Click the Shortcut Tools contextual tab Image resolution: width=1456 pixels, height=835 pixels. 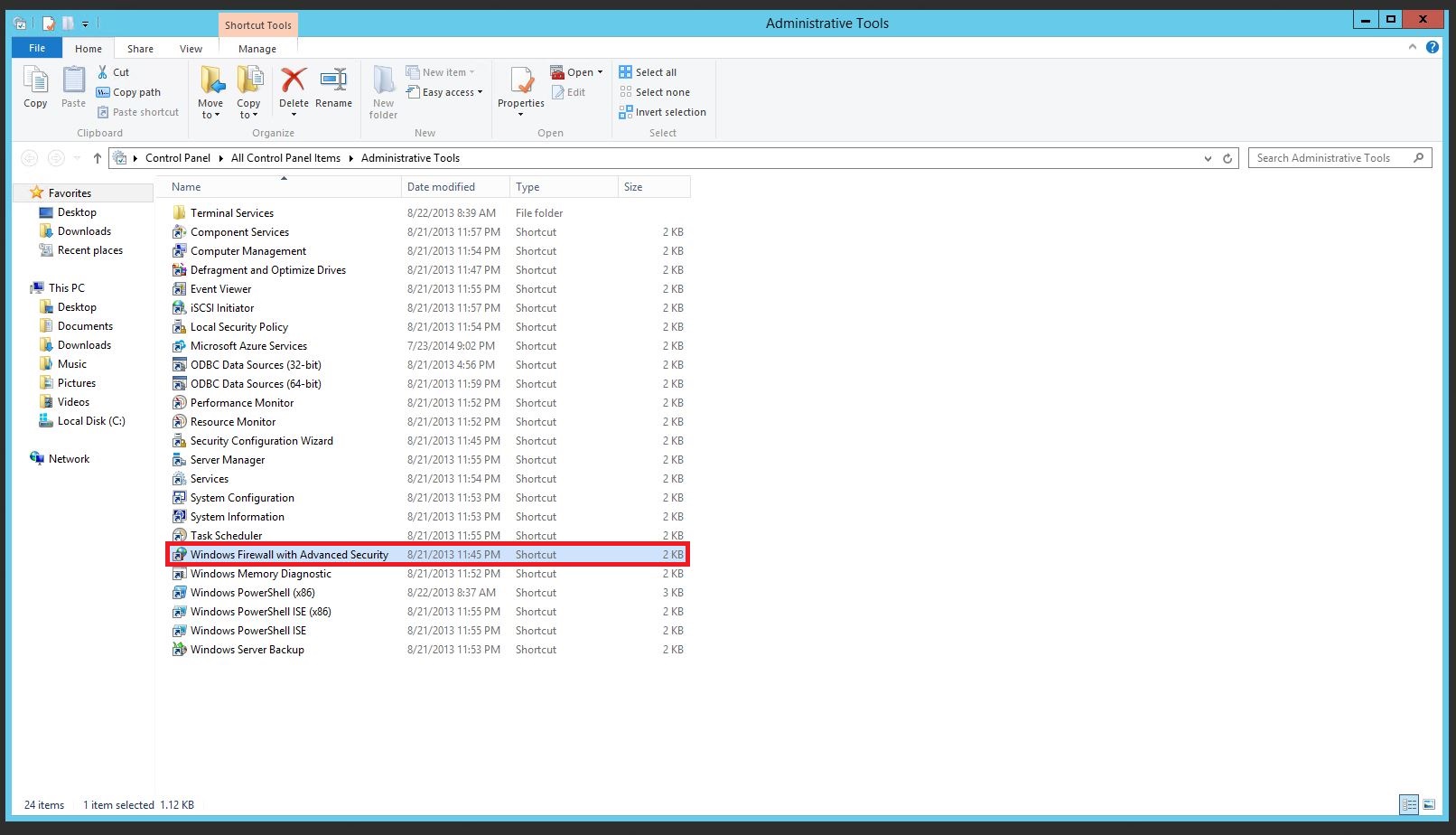point(258,25)
